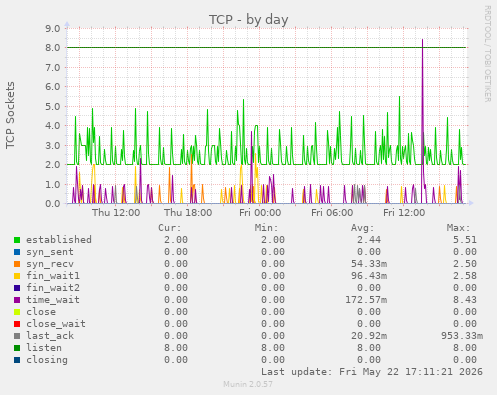The width and height of the screenshot is (497, 395).
Task: Click the 'Thu 18:00' time axis label
Action: [x=188, y=213]
